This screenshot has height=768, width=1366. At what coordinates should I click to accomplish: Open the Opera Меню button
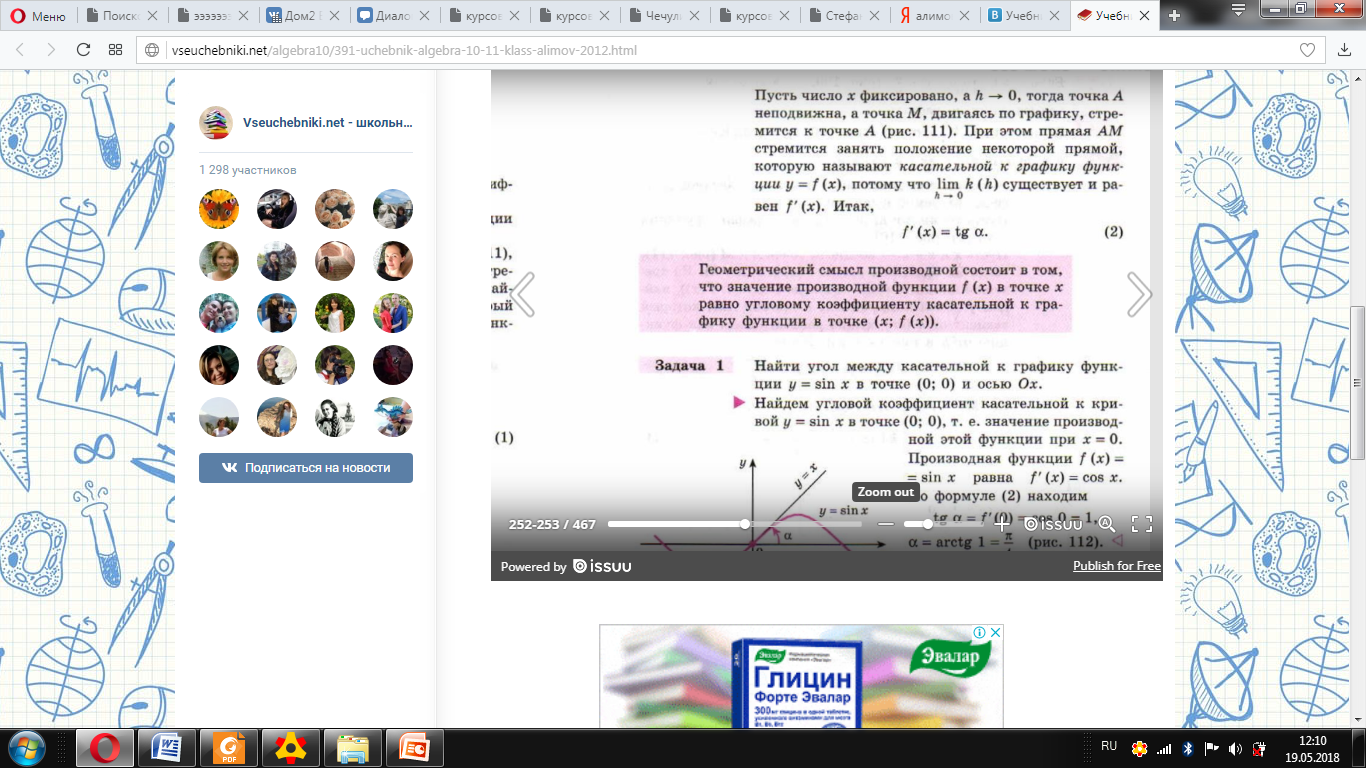tap(39, 16)
